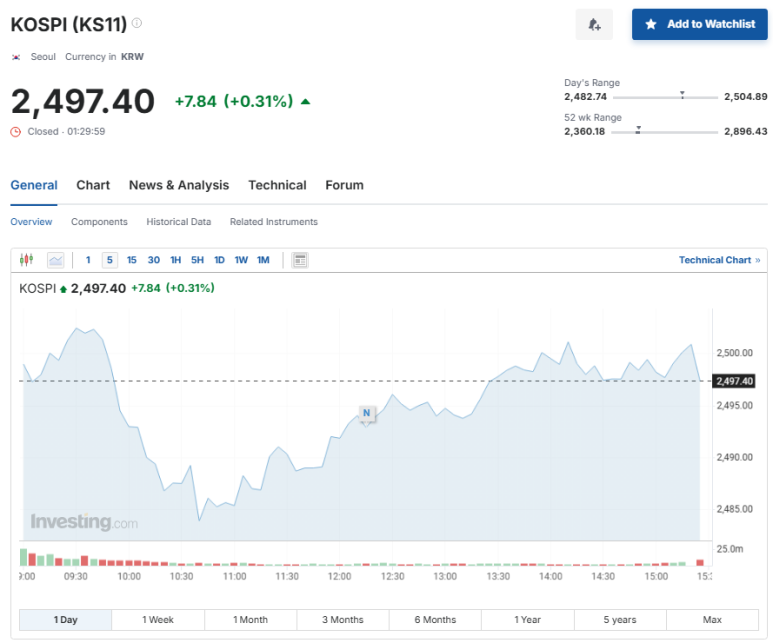773x643 pixels.
Task: Switch to area chart type
Action: click(56, 260)
